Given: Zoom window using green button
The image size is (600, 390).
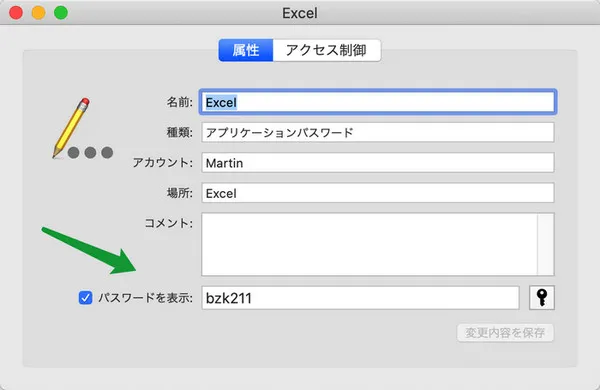Looking at the screenshot, I should tap(61, 13).
